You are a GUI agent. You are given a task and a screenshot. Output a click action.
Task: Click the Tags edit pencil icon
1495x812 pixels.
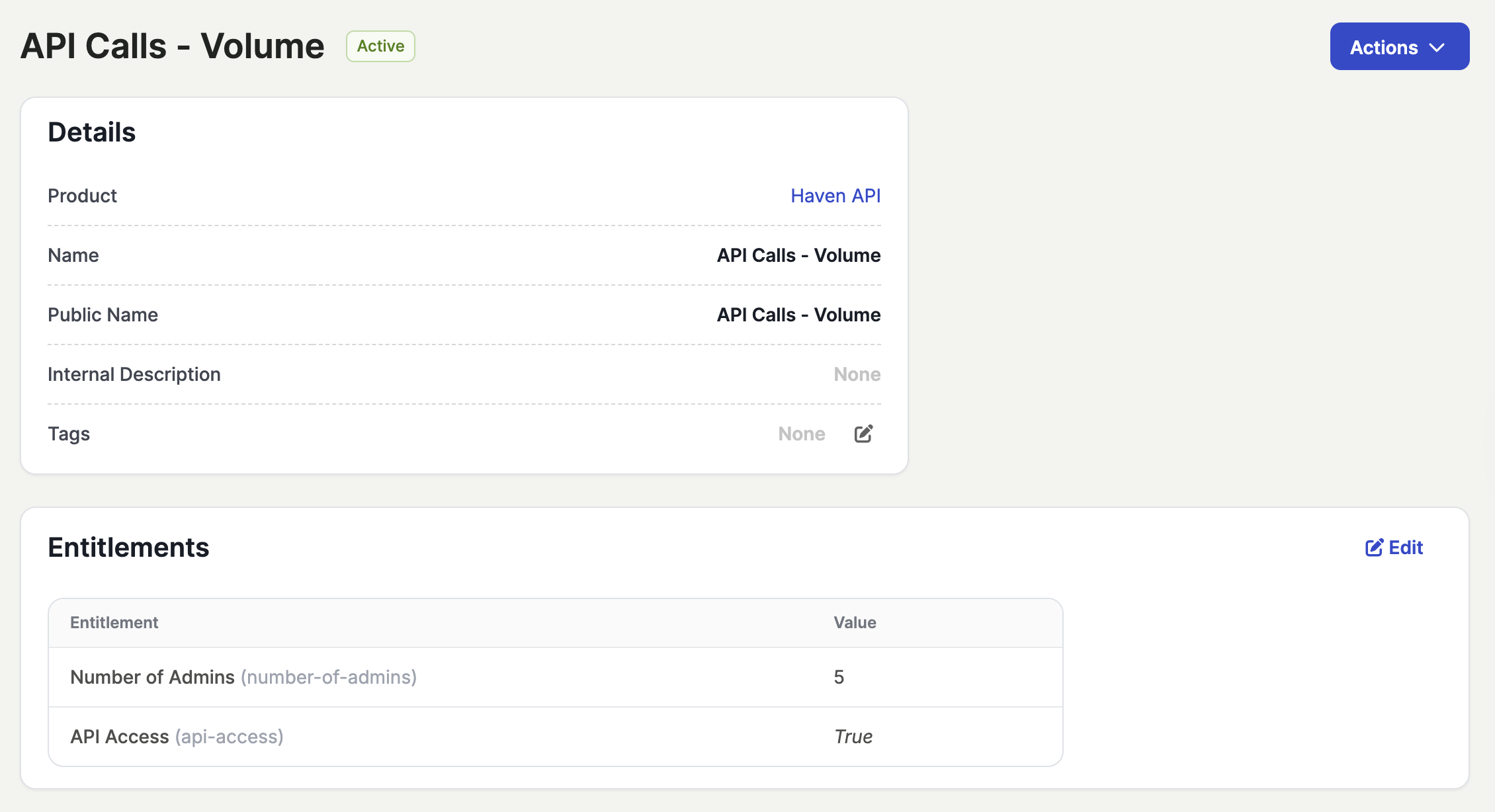coord(863,434)
